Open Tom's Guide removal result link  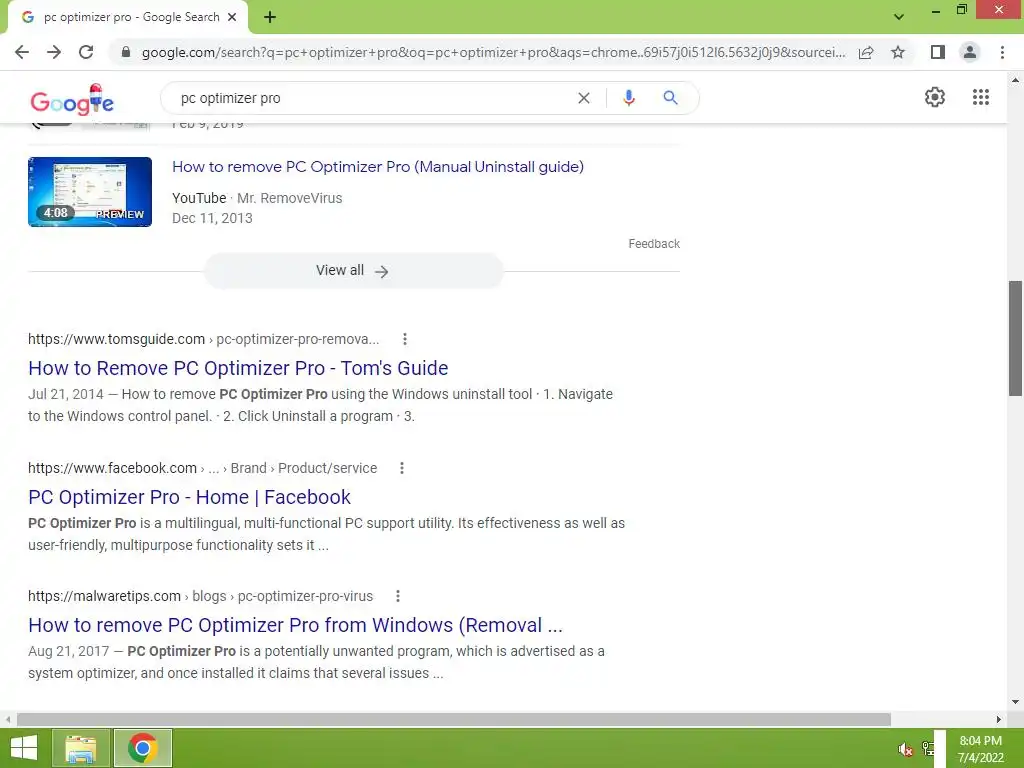pyautogui.click(x=238, y=368)
